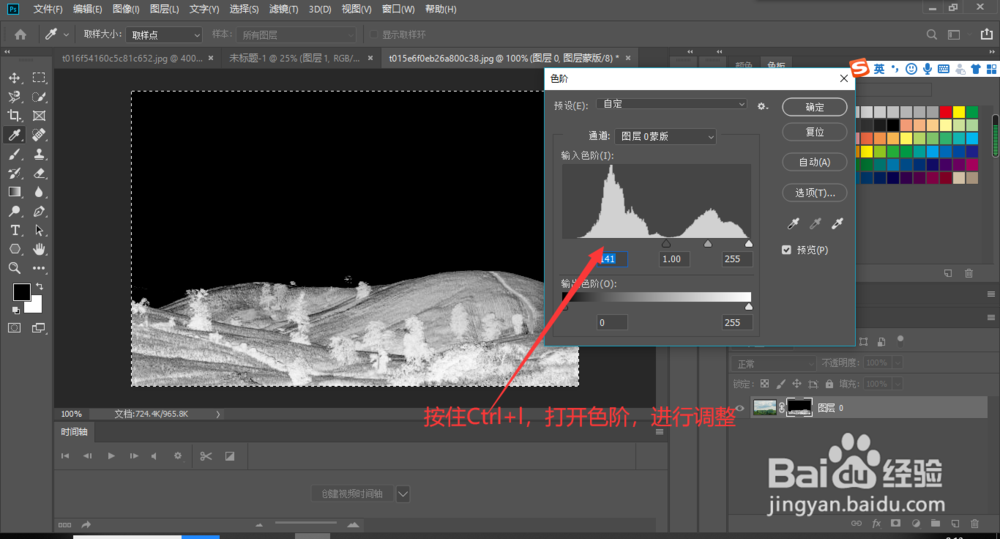This screenshot has width=1000, height=539.
Task: Select the Layer 0 mask thumbnail
Action: [x=799, y=407]
